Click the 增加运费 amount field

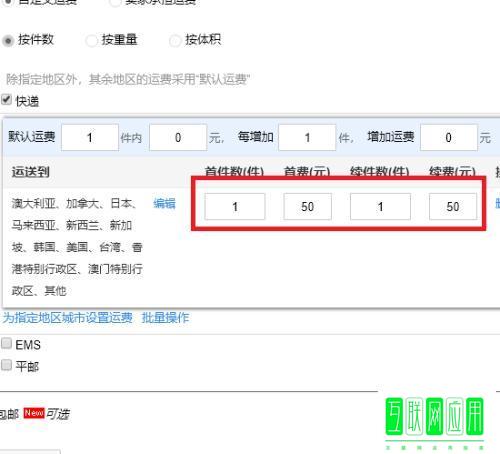449,137
